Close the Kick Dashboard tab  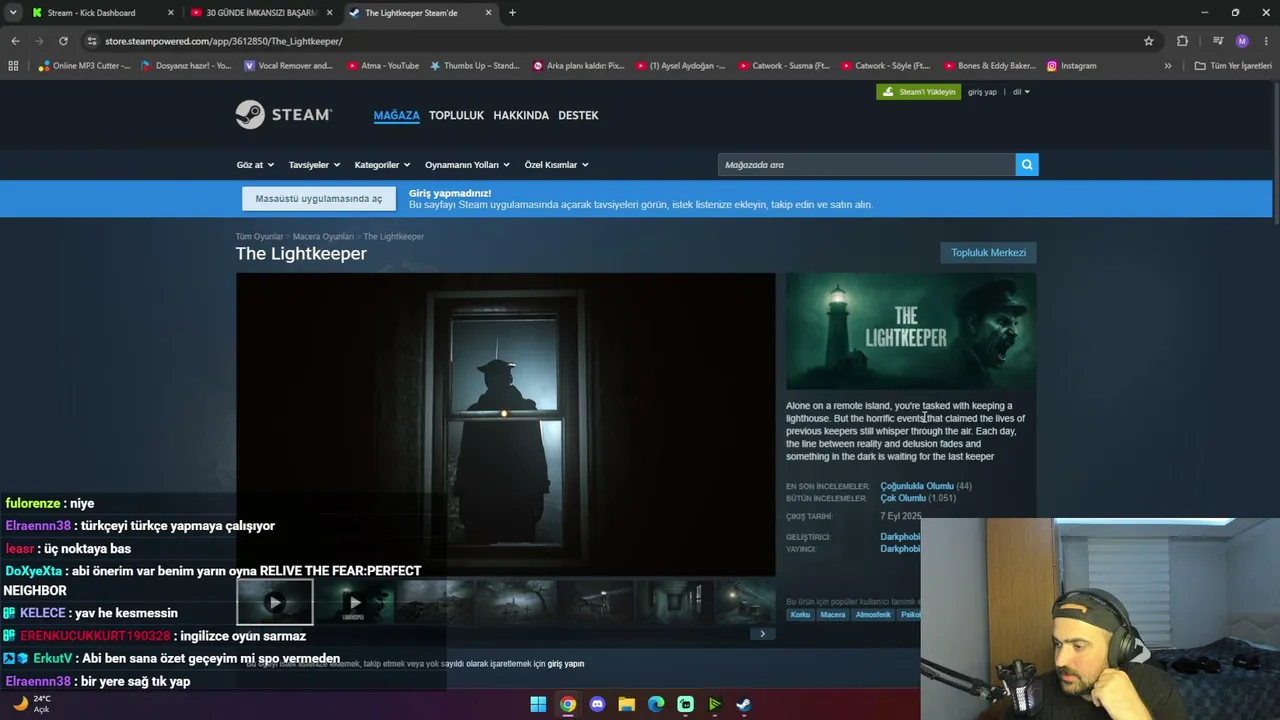coord(170,13)
